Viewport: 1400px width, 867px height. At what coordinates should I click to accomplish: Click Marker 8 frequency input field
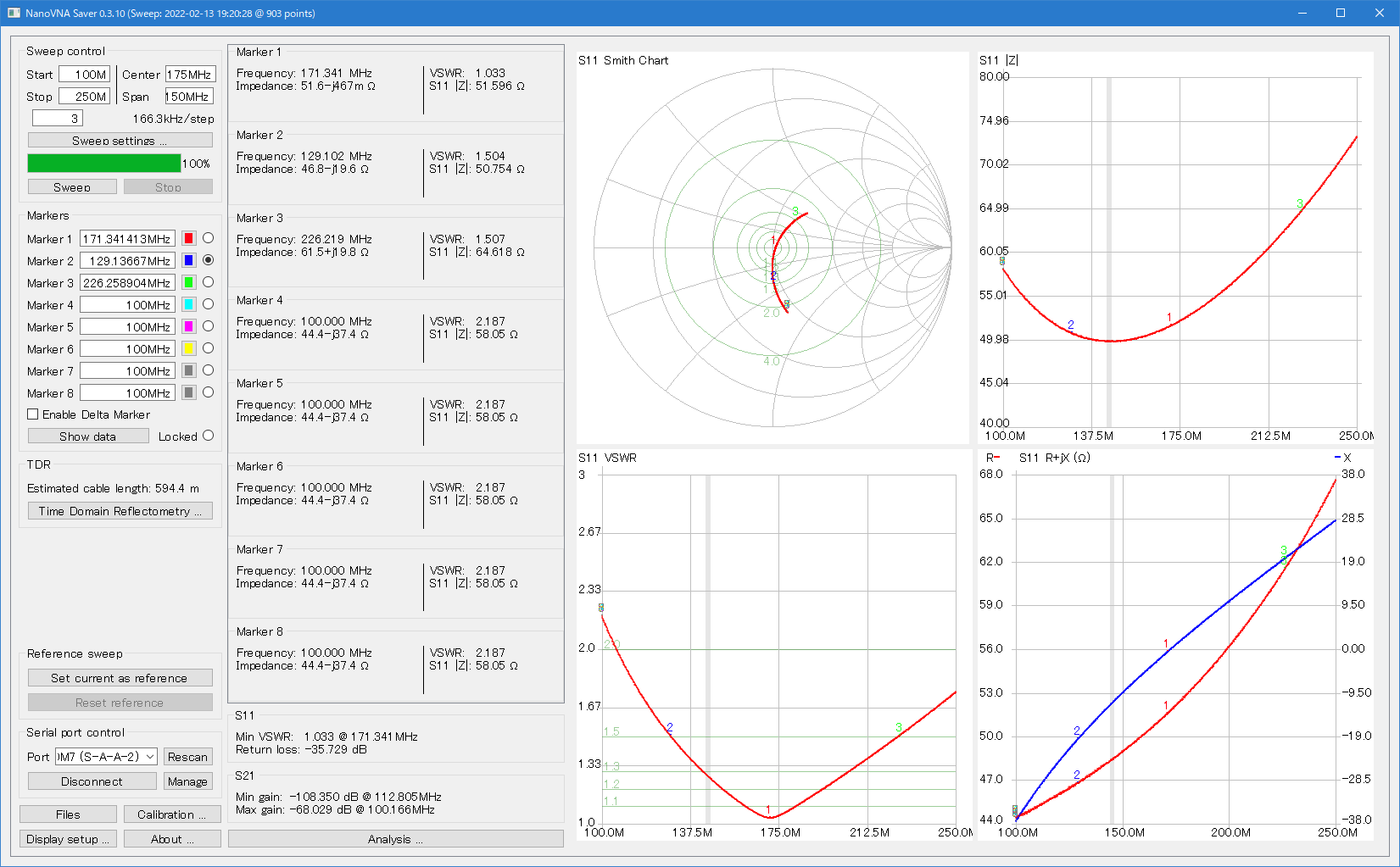(127, 393)
